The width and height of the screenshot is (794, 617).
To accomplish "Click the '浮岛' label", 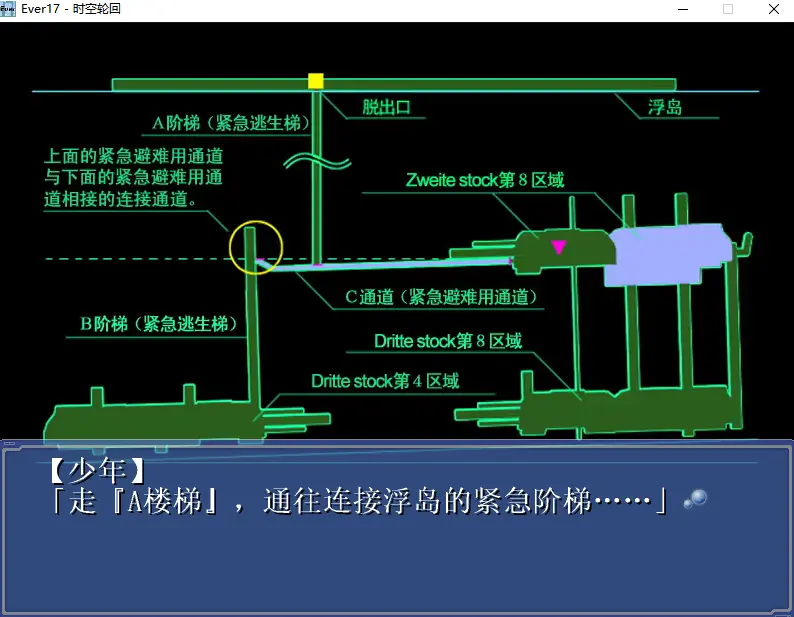I will tap(665, 107).
